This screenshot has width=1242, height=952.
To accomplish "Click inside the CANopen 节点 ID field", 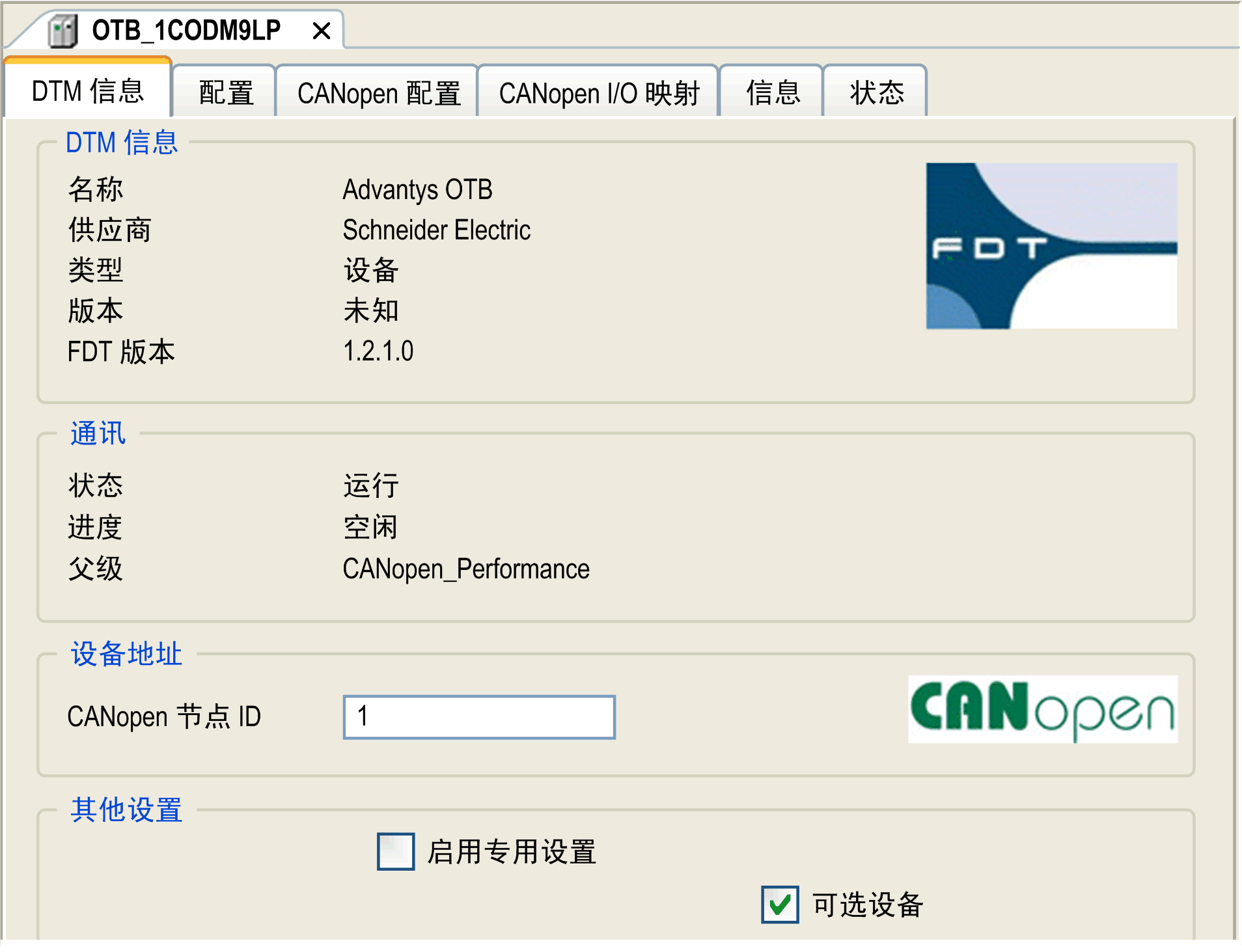I will tap(478, 716).
